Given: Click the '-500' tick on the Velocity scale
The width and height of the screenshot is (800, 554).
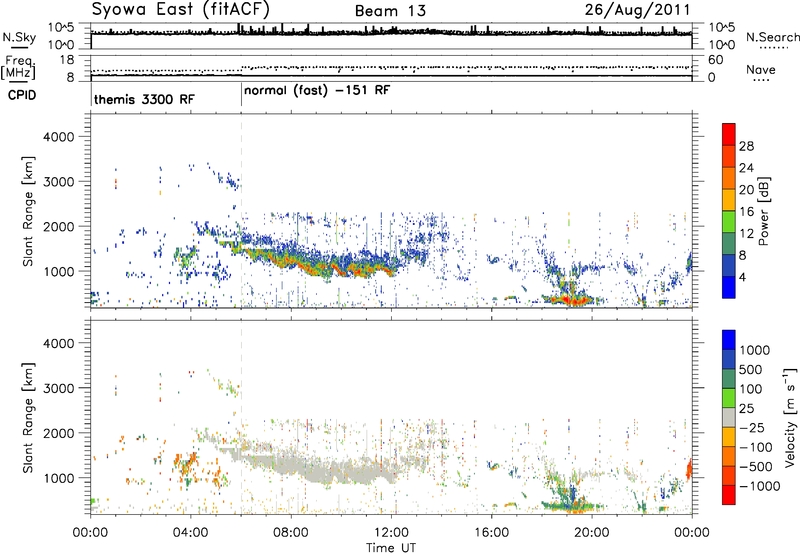Looking at the screenshot, I should coord(756,467).
